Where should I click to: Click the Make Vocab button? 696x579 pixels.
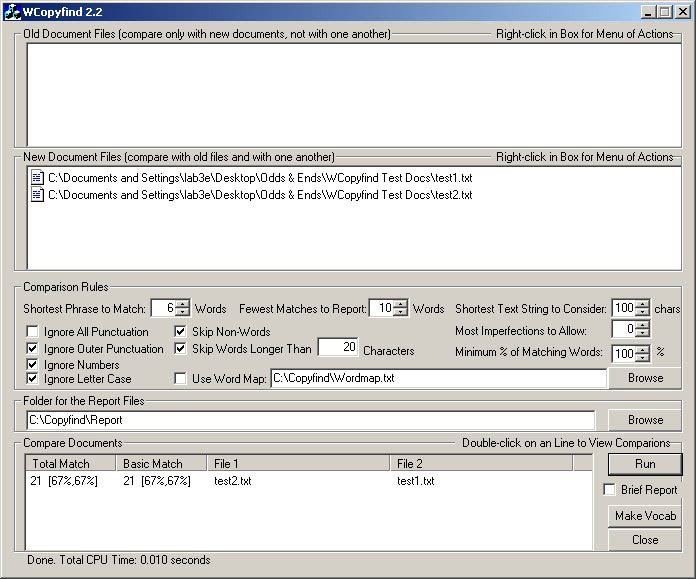tap(645, 516)
